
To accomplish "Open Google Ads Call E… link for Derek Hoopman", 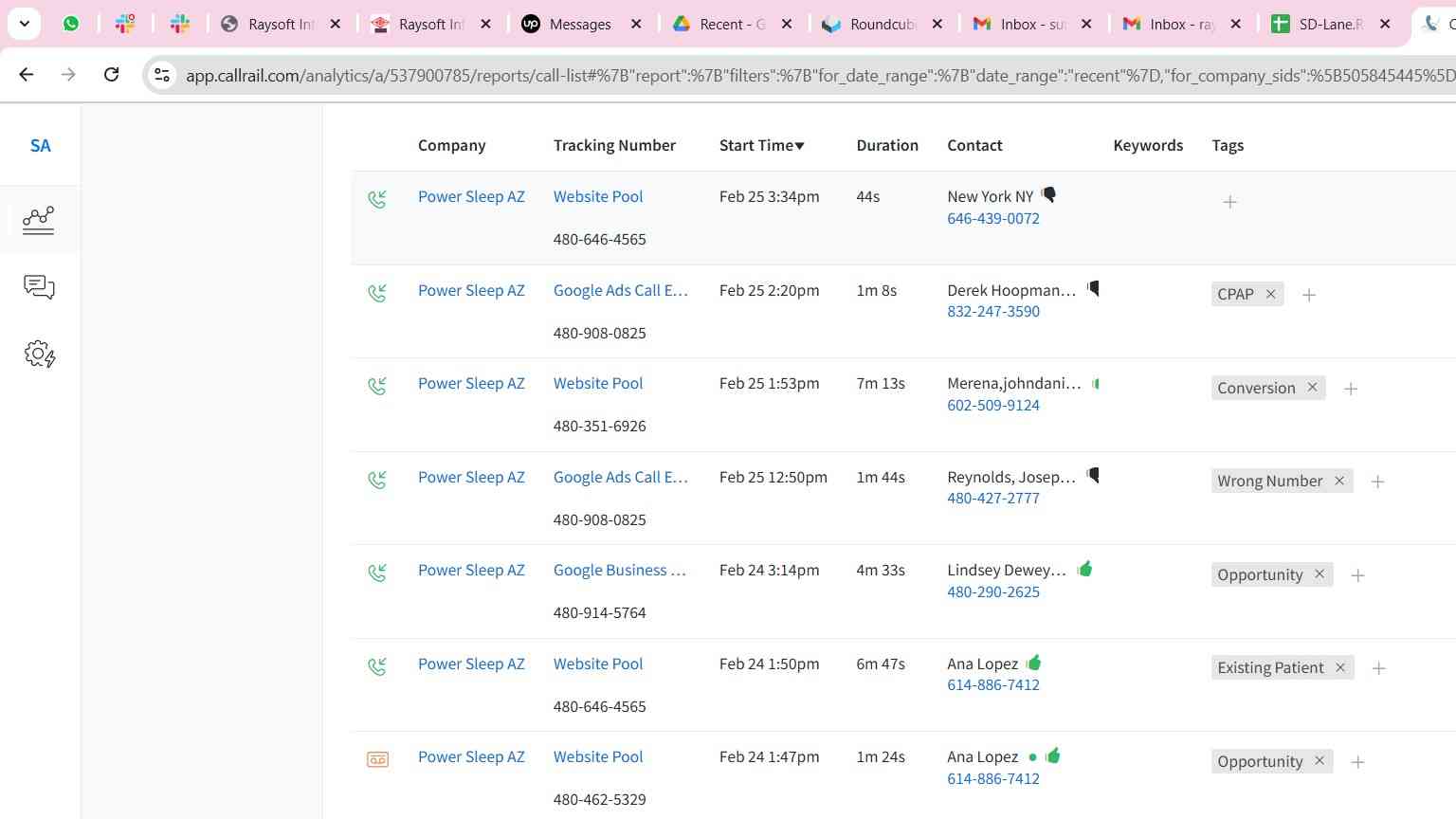I will (621, 290).
